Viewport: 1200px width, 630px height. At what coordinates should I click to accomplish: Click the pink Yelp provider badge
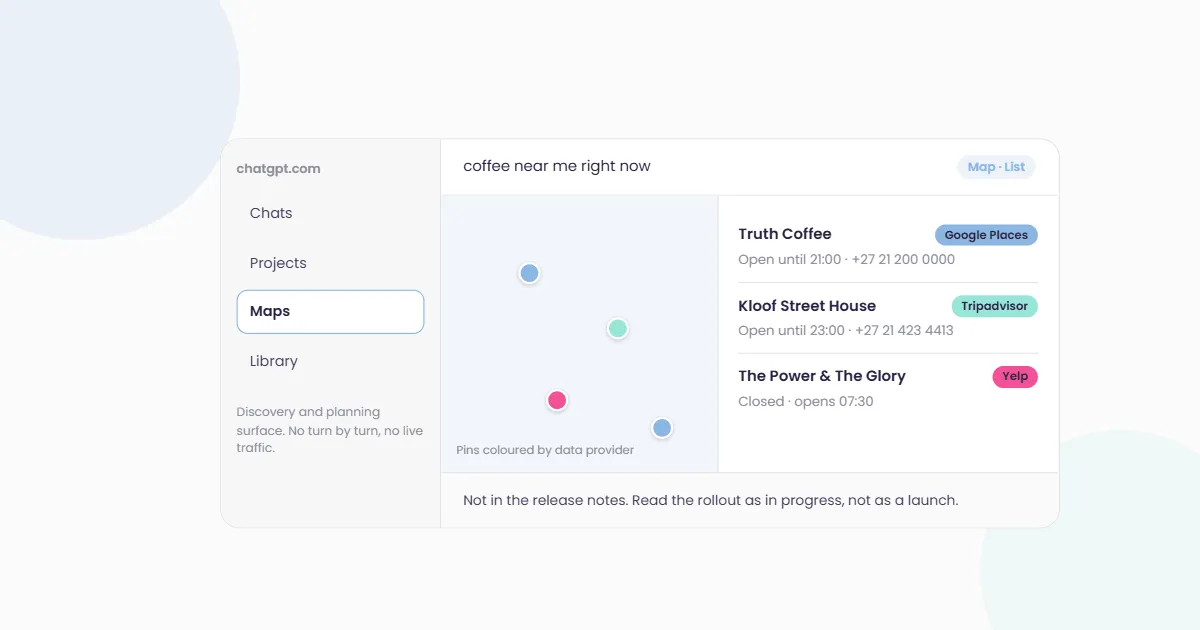[1015, 377]
